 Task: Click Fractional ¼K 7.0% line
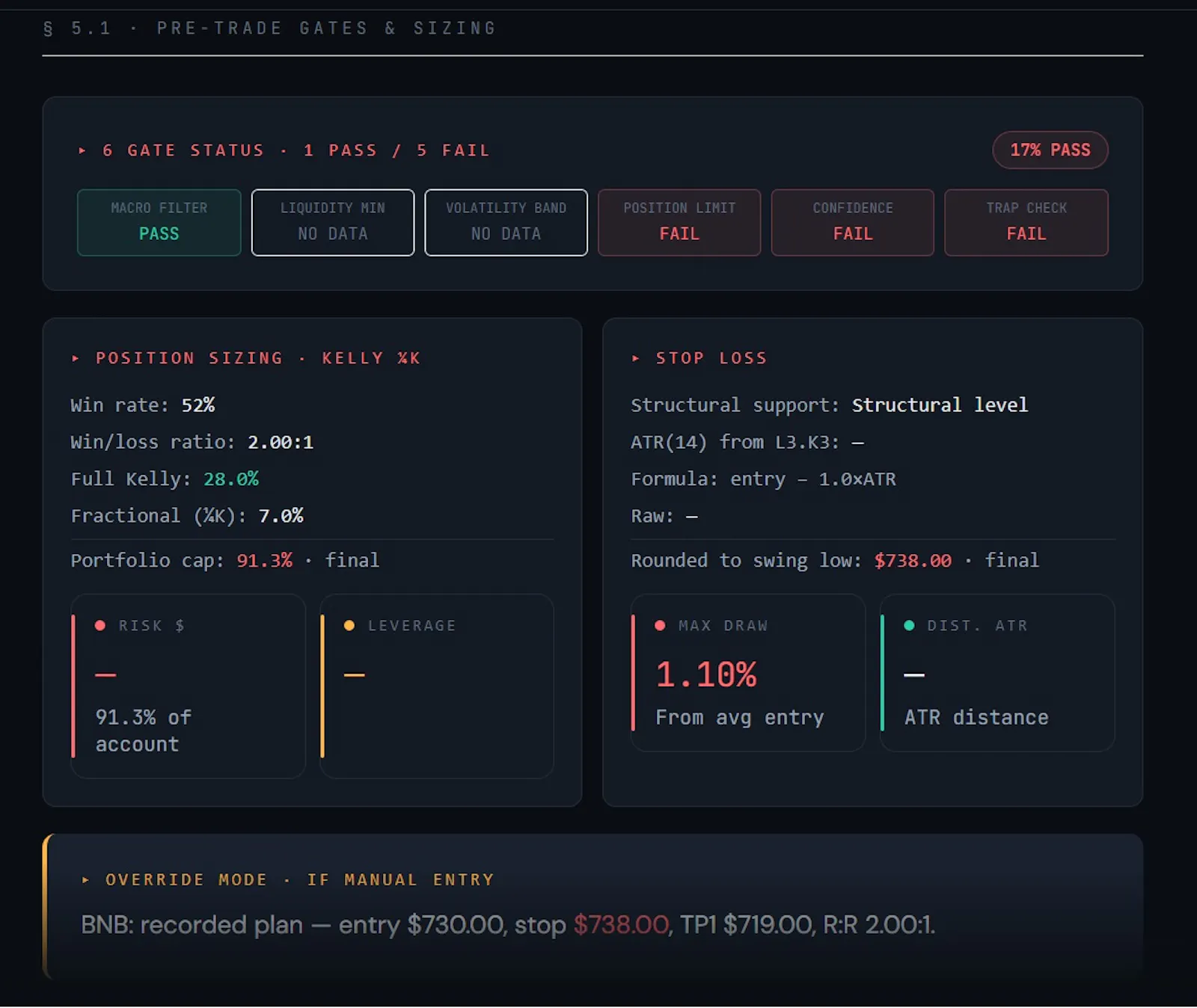tap(187, 516)
